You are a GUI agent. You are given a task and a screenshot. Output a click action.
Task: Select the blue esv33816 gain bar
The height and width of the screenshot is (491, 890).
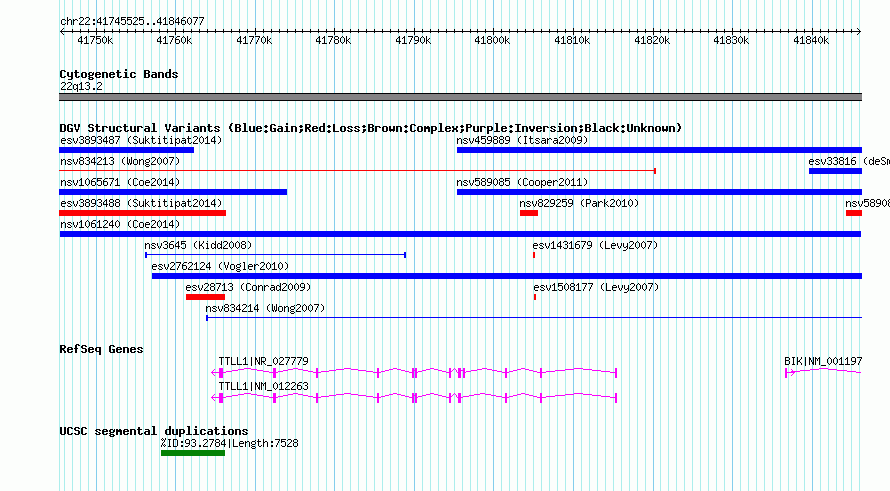tap(836, 171)
